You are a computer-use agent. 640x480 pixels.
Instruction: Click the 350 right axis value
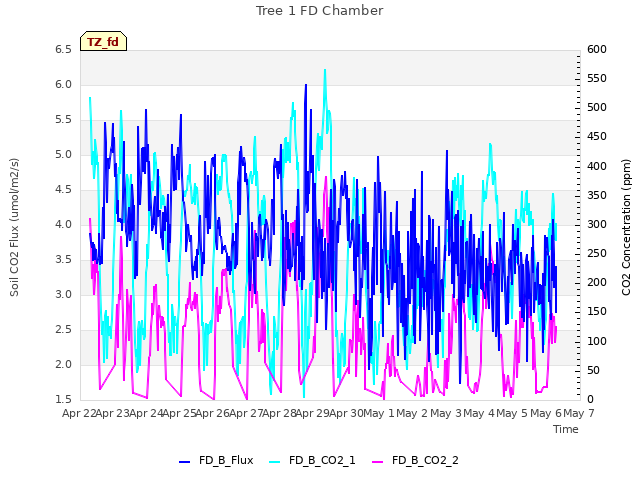(x=597, y=196)
